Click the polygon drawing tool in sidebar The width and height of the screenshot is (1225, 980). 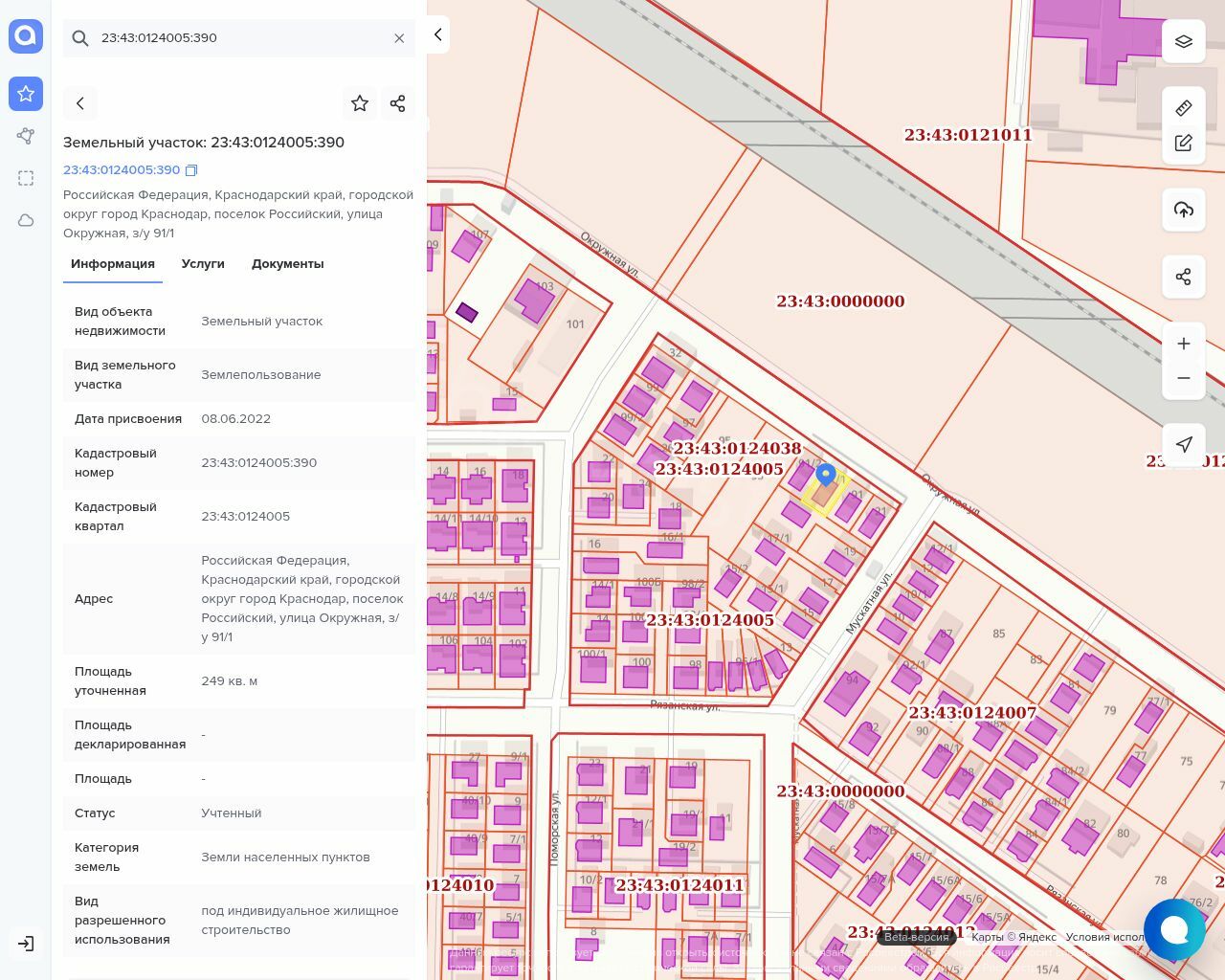pyautogui.click(x=26, y=136)
